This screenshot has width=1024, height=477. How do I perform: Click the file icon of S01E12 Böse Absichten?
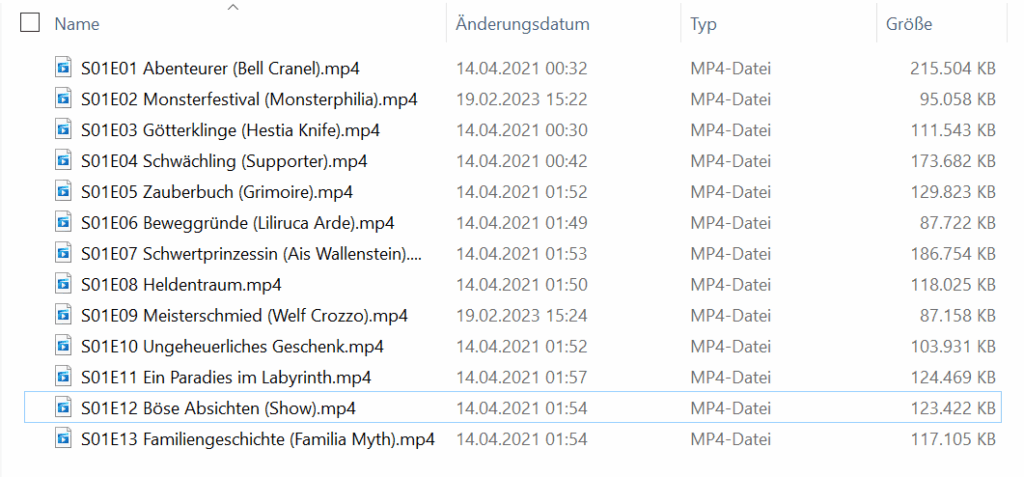click(x=63, y=408)
